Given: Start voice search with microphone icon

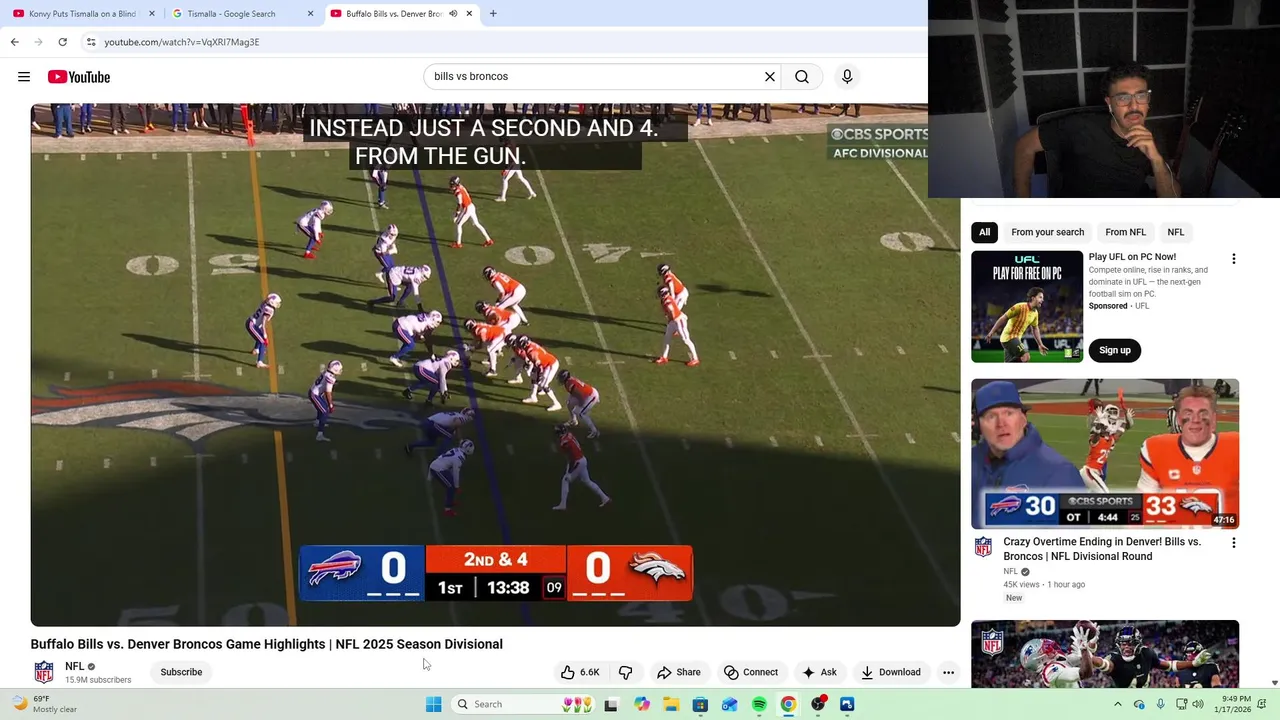Looking at the screenshot, I should click(847, 77).
